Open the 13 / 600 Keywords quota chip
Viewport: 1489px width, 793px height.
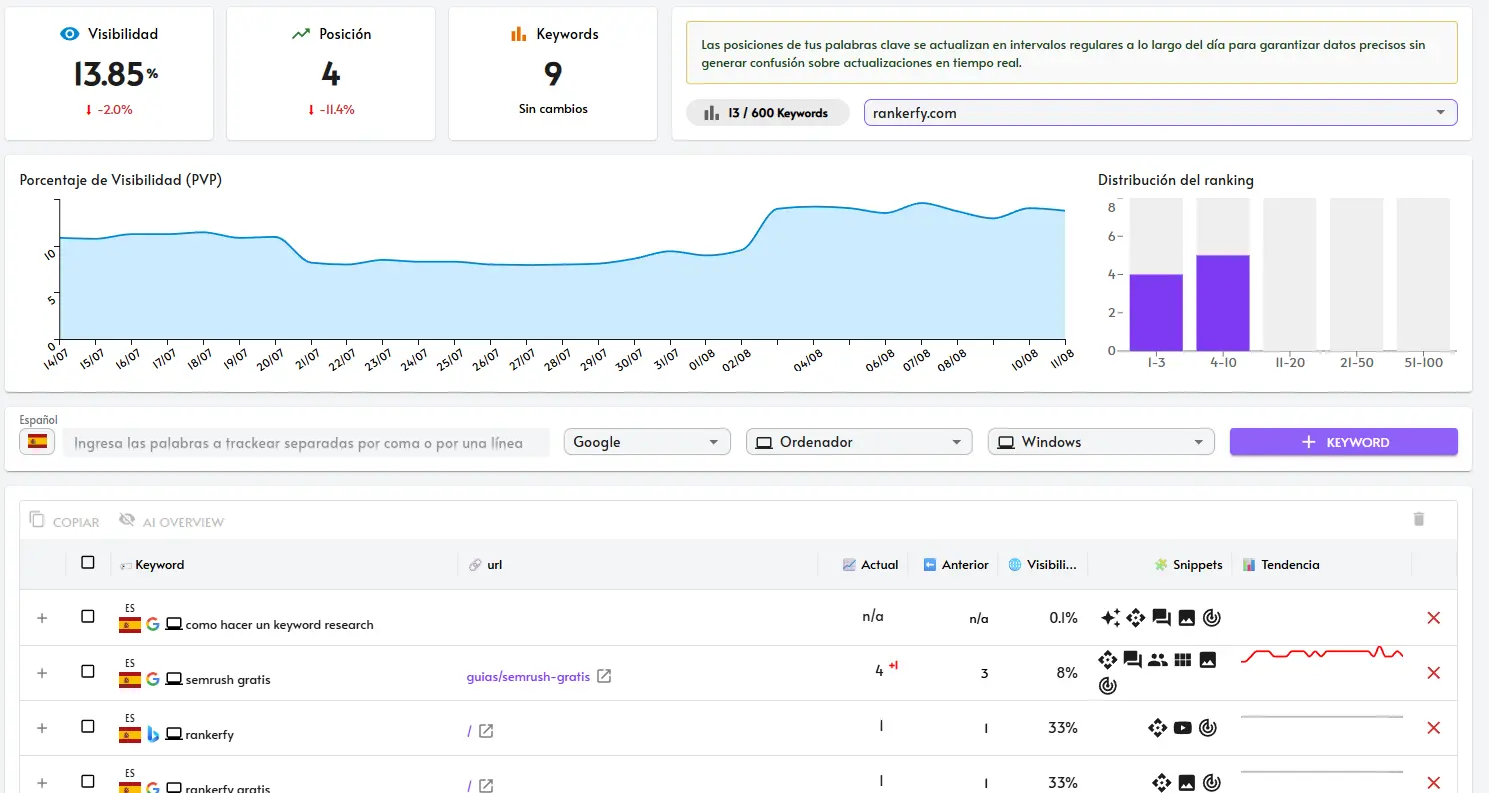(x=768, y=113)
